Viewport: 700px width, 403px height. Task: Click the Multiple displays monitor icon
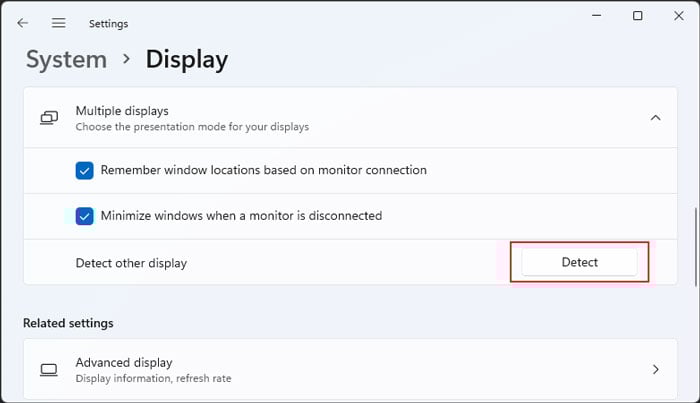coord(49,118)
